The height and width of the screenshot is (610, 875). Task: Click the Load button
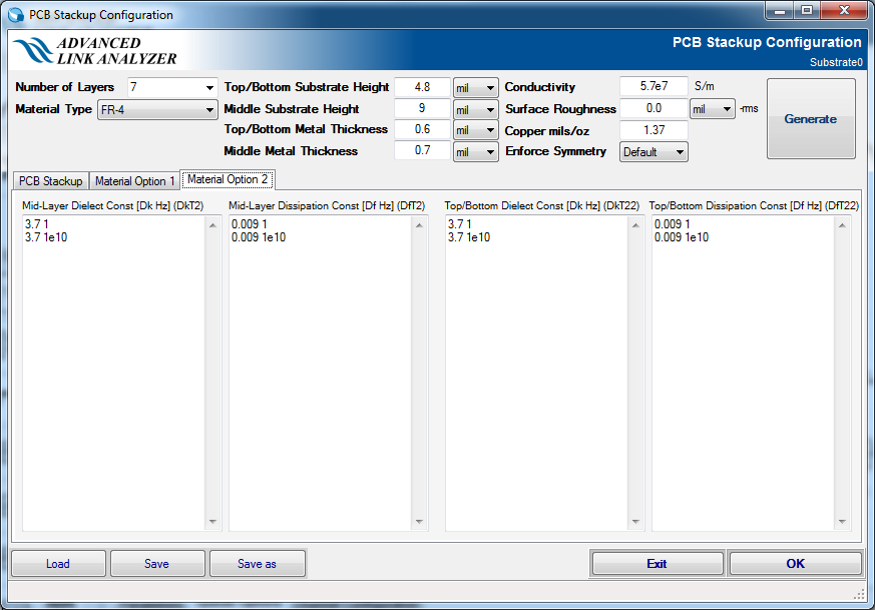58,564
